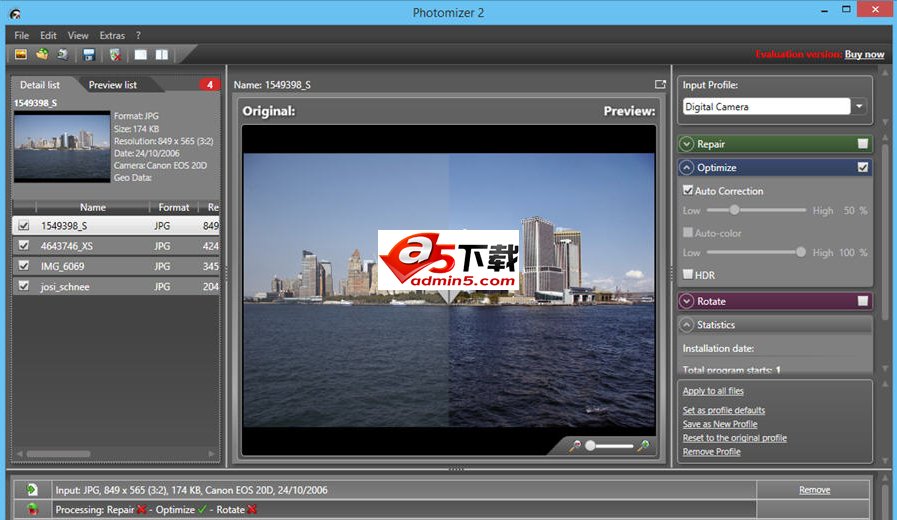Switch to split view layout icon

click(x=162, y=55)
